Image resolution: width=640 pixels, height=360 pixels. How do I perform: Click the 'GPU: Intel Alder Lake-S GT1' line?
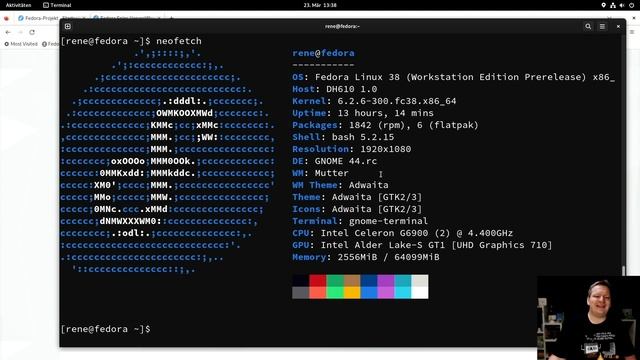pos(422,245)
